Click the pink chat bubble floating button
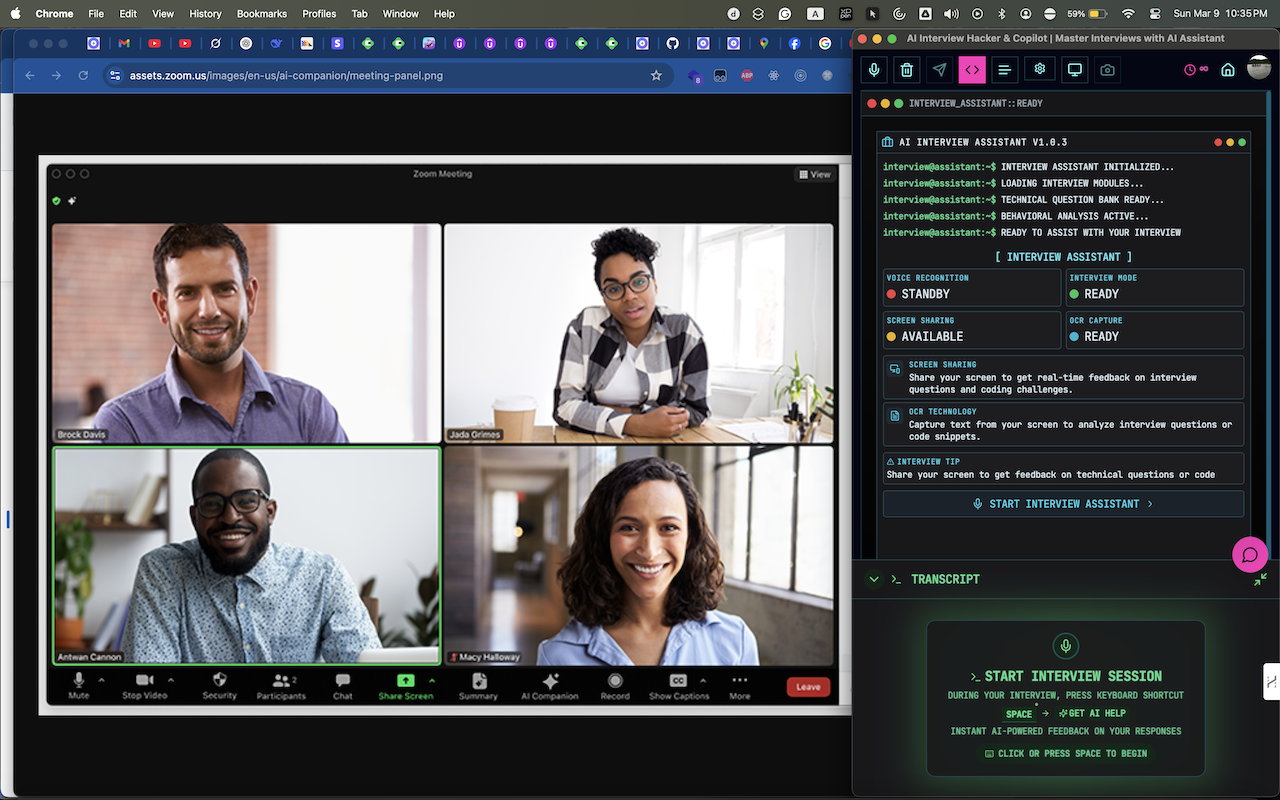 point(1250,554)
